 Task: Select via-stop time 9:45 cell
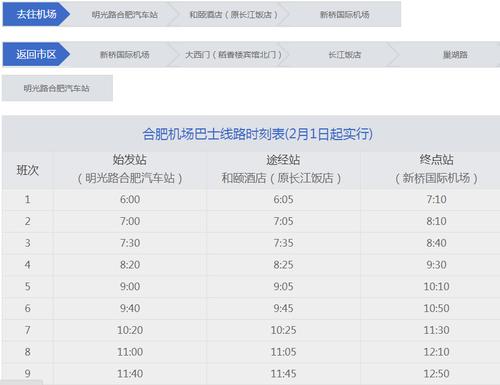click(283, 308)
